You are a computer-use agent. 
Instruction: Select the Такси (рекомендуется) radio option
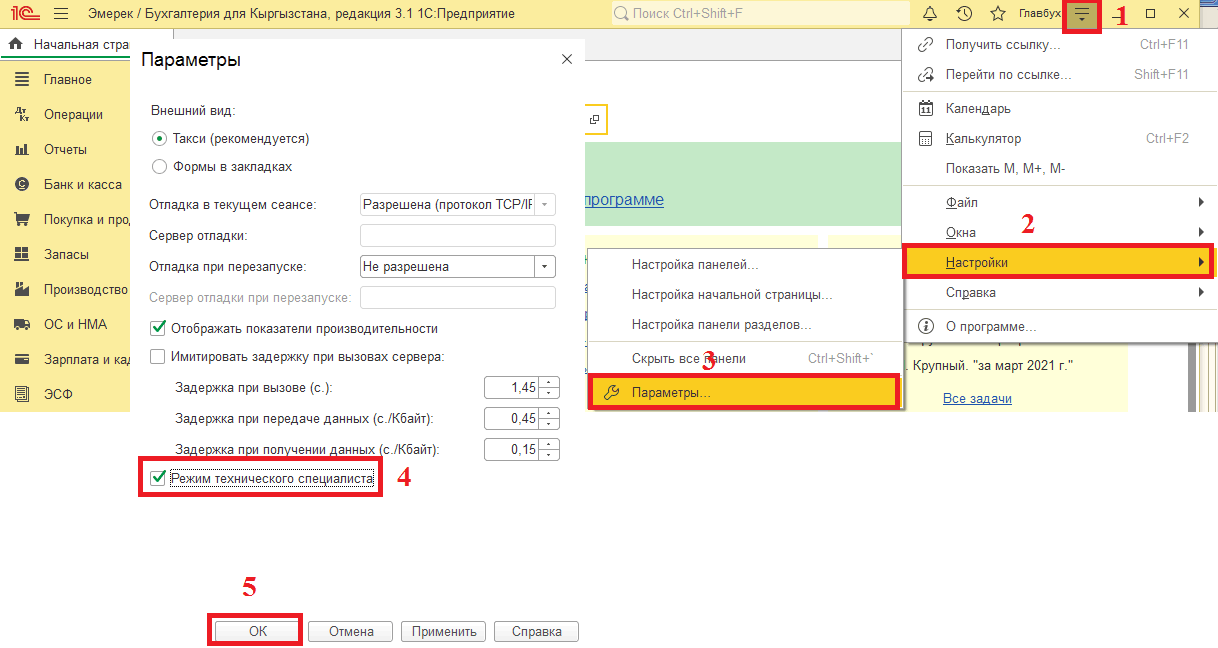[x=159, y=139]
